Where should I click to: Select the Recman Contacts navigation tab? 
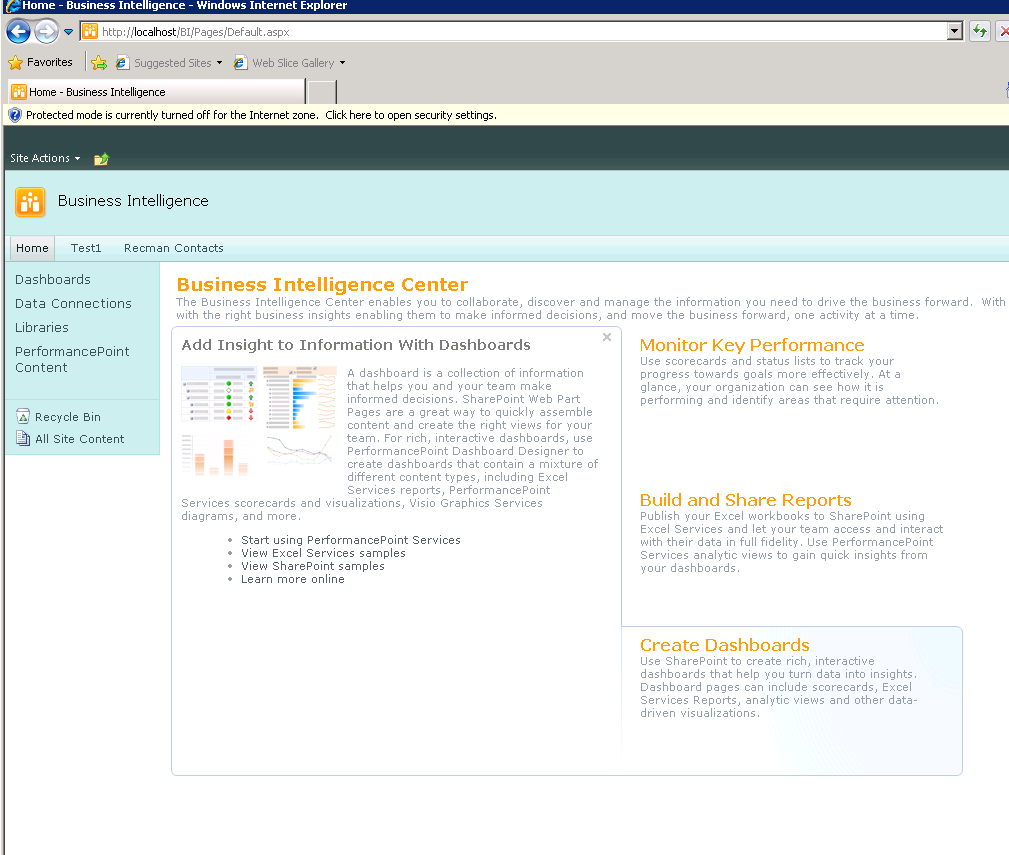click(174, 248)
